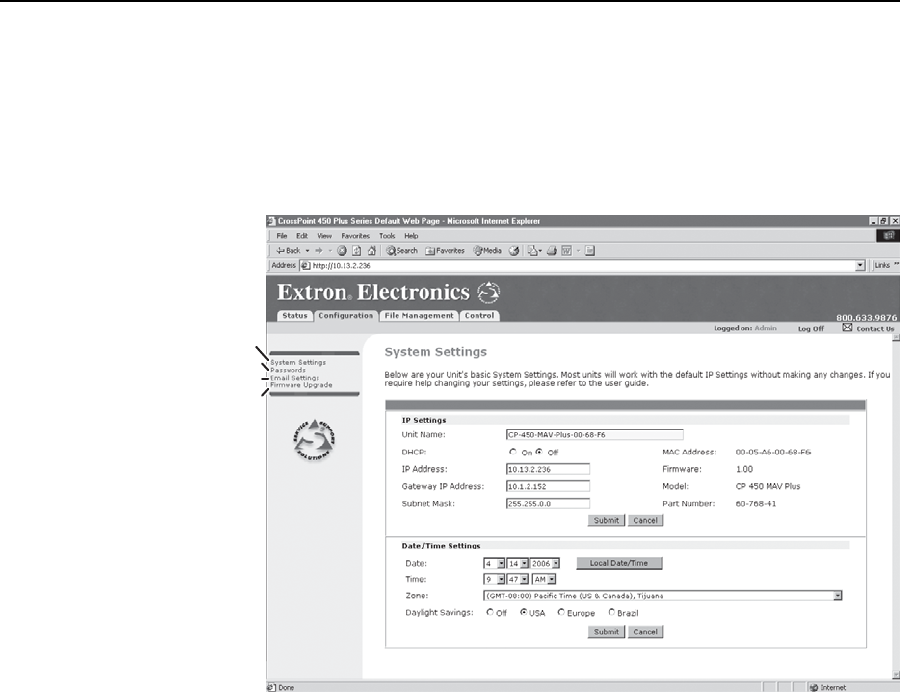Viewport: 900px width, 692px height.
Task: Click the Unit Name input field
Action: 595,434
